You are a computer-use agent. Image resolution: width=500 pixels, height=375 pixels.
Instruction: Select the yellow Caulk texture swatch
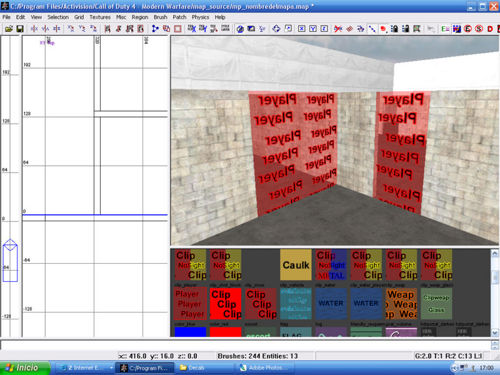(296, 265)
